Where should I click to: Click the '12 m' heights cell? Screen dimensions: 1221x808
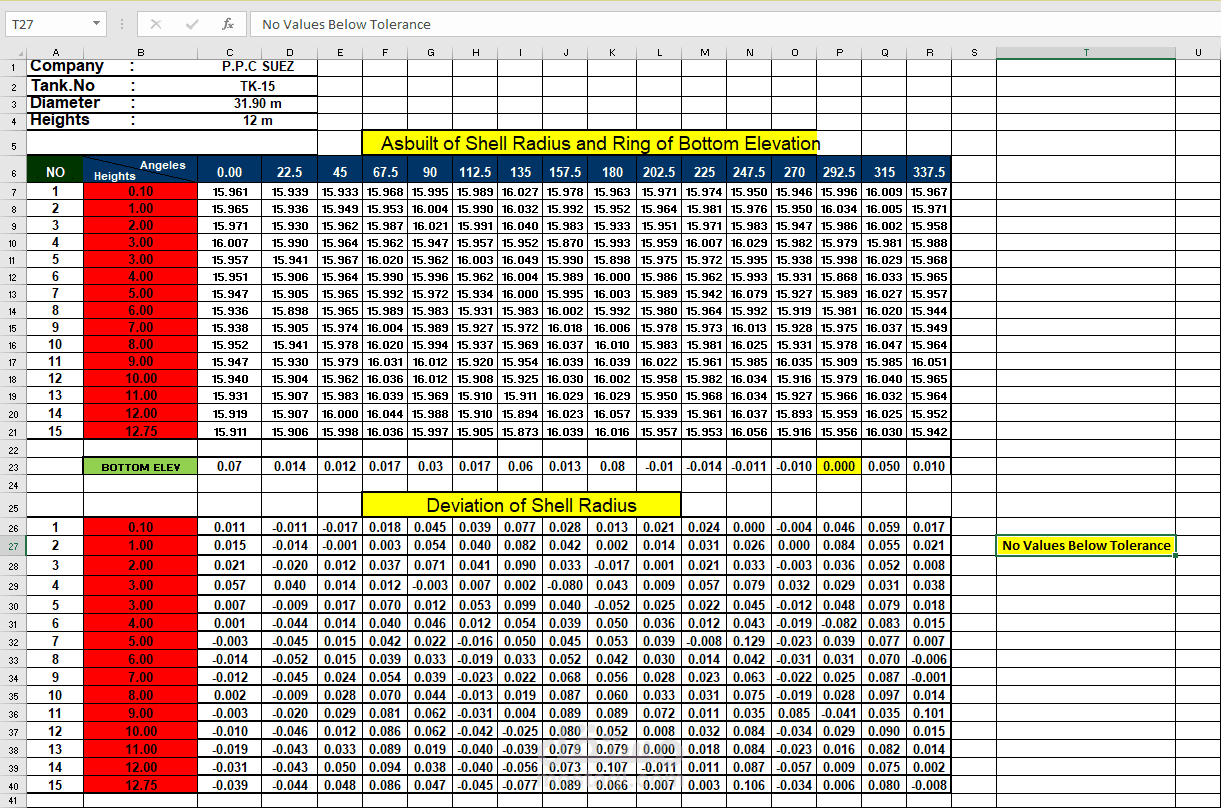point(257,121)
